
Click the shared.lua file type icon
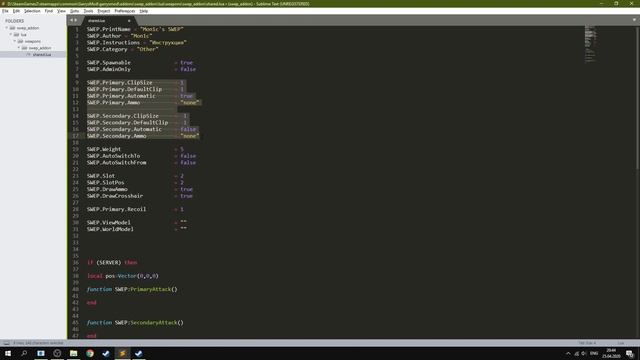[x=28, y=54]
